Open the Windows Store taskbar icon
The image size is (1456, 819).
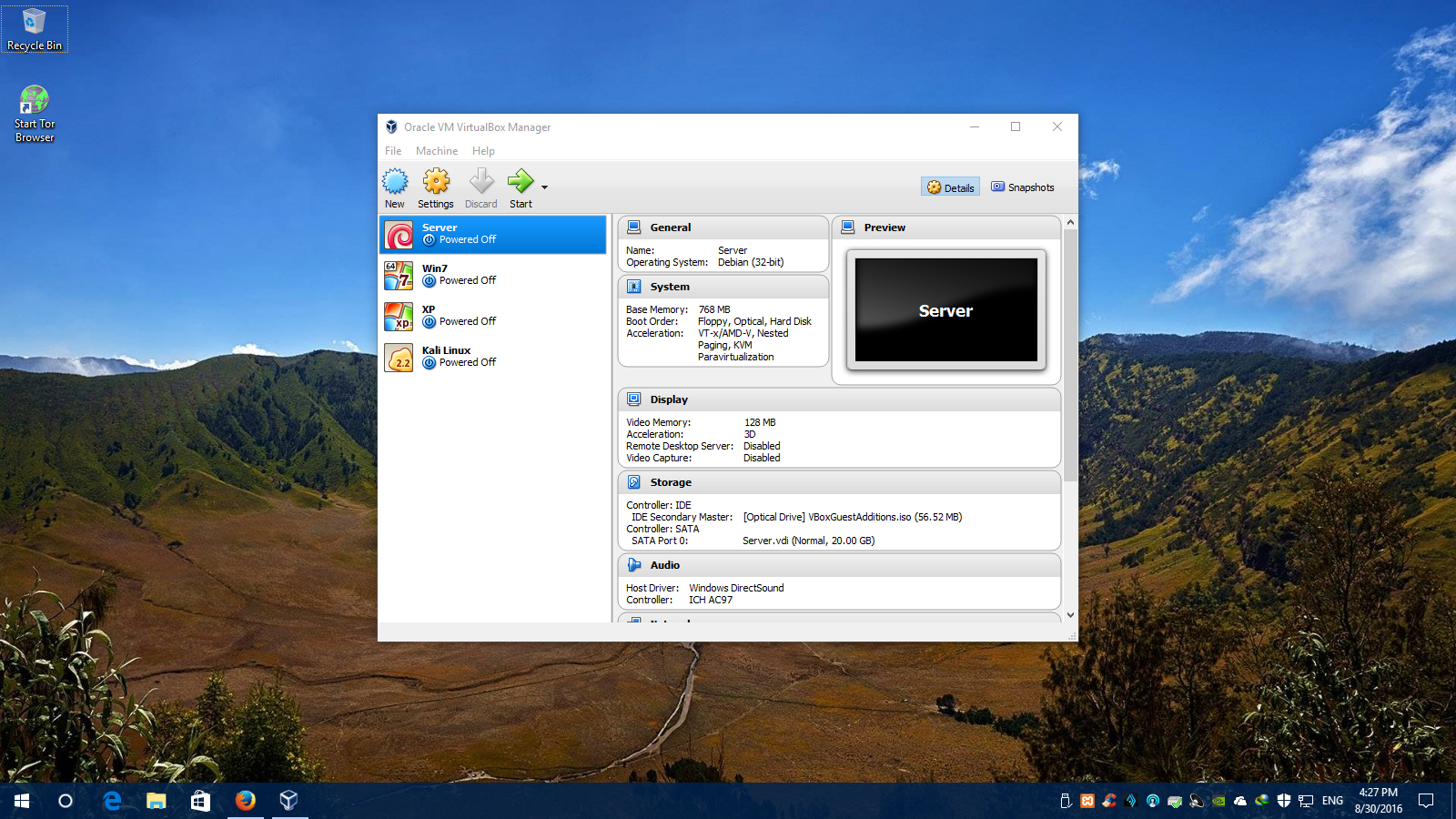pyautogui.click(x=200, y=801)
